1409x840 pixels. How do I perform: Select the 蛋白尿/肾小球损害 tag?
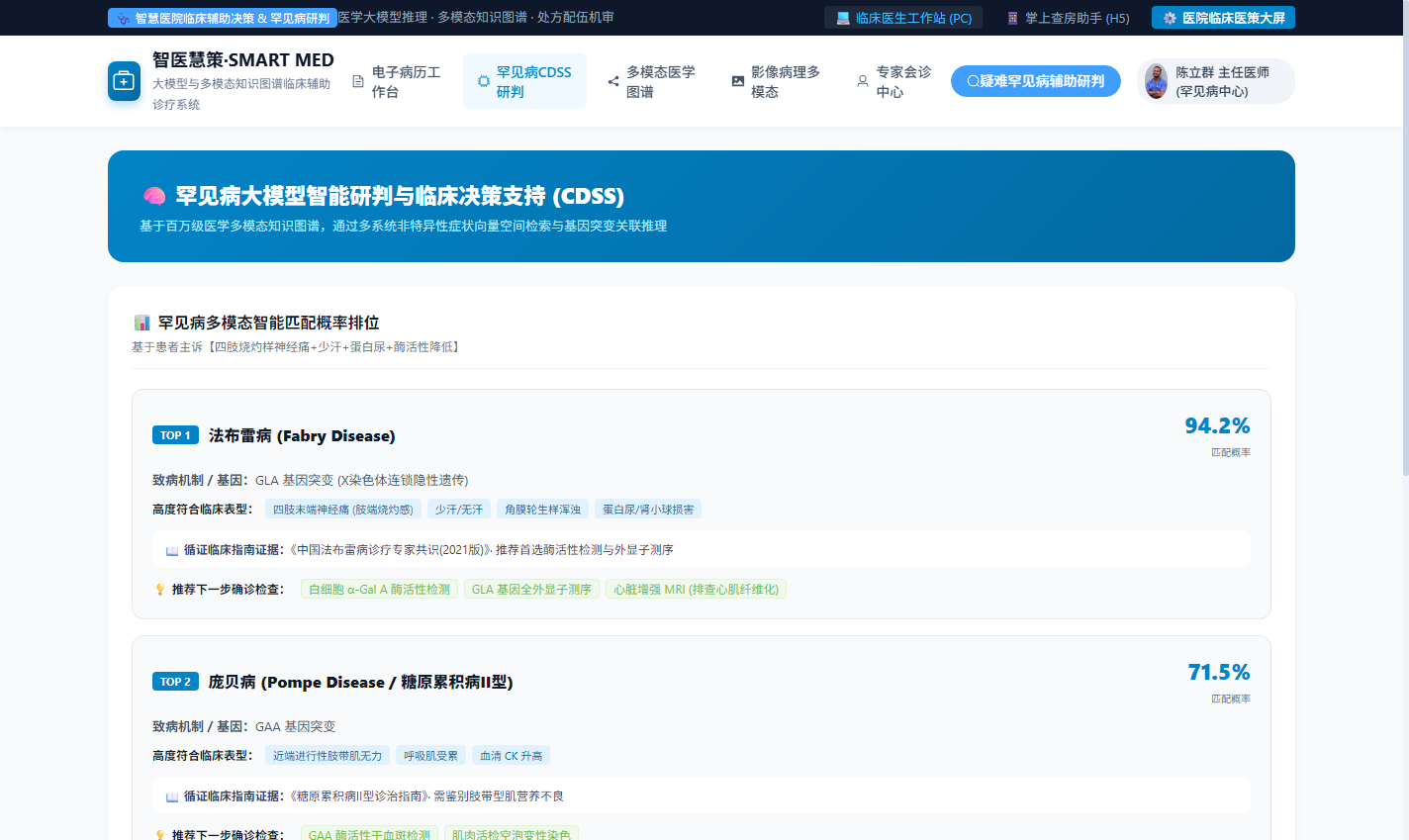(649, 510)
